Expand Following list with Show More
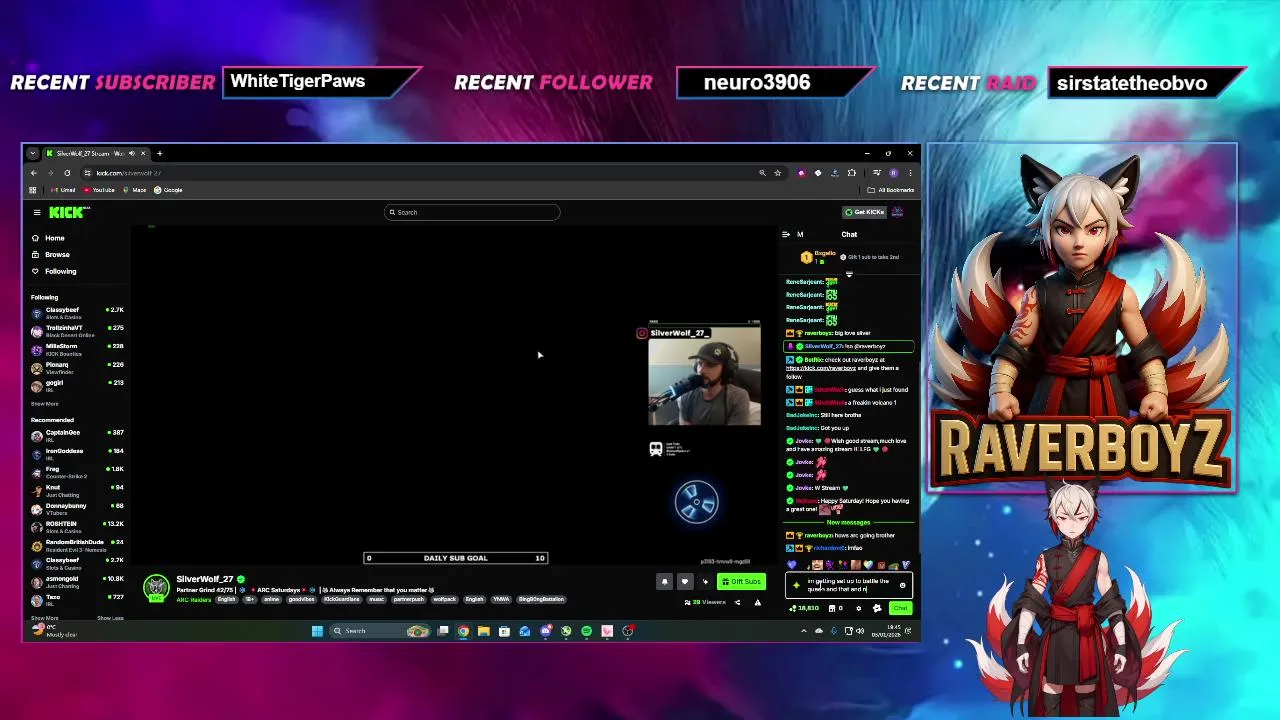Screen dimensions: 1280x720 tap(44, 404)
